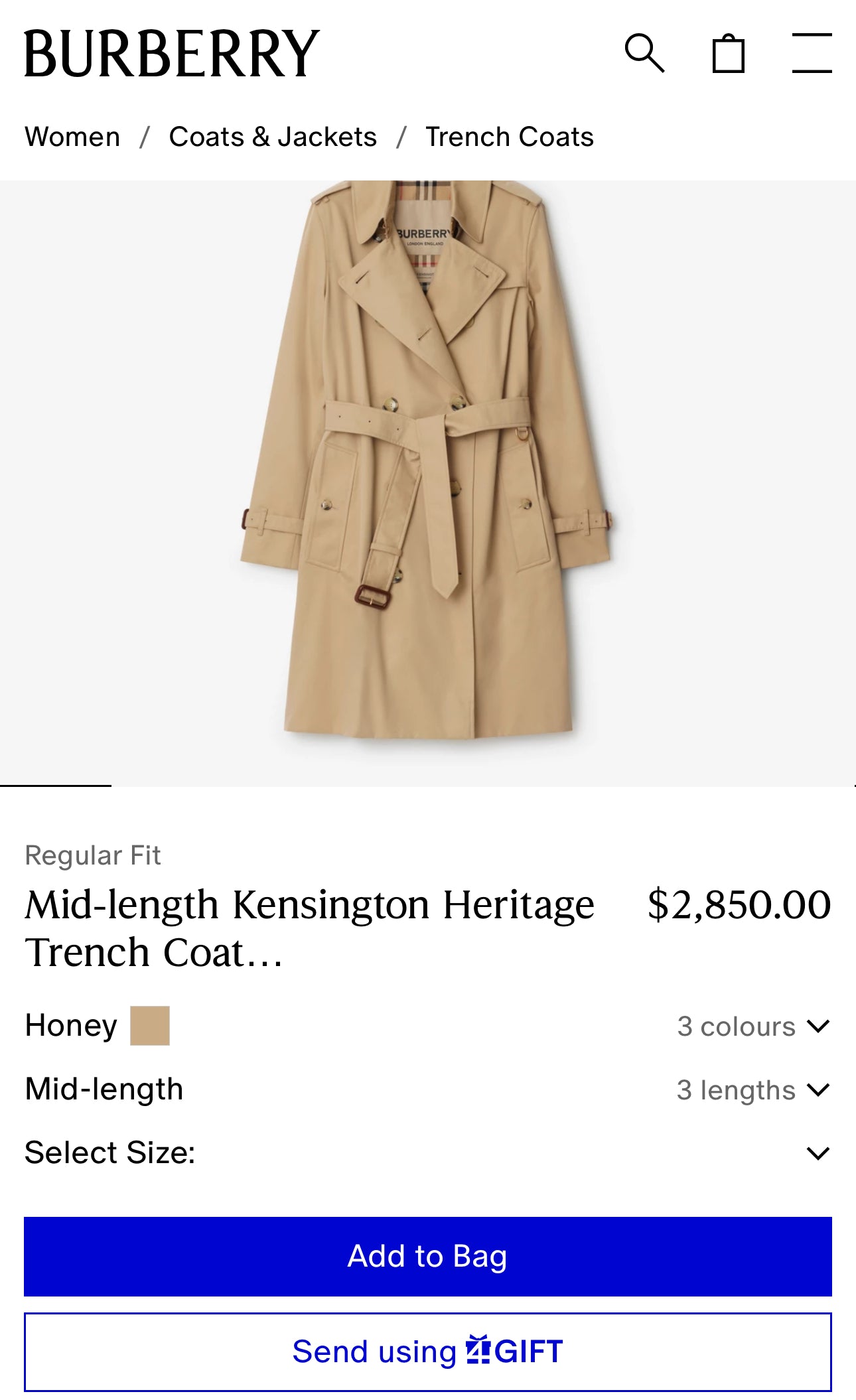Open the search magnifier icon
The height and width of the screenshot is (1400, 856).
[x=644, y=53]
